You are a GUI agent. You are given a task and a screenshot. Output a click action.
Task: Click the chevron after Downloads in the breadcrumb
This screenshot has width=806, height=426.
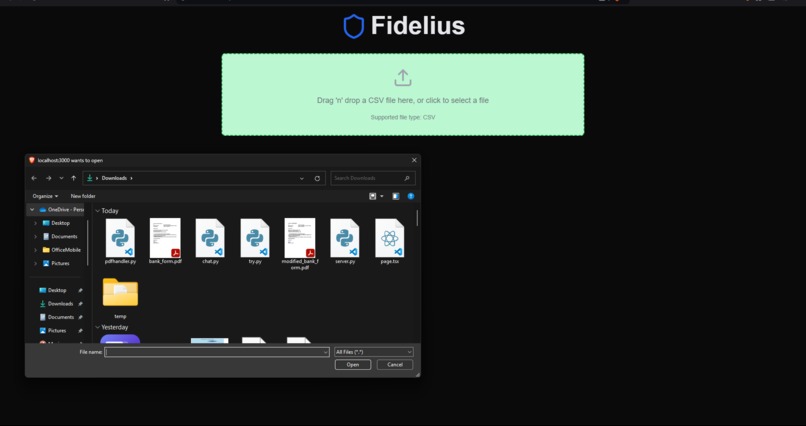131,178
